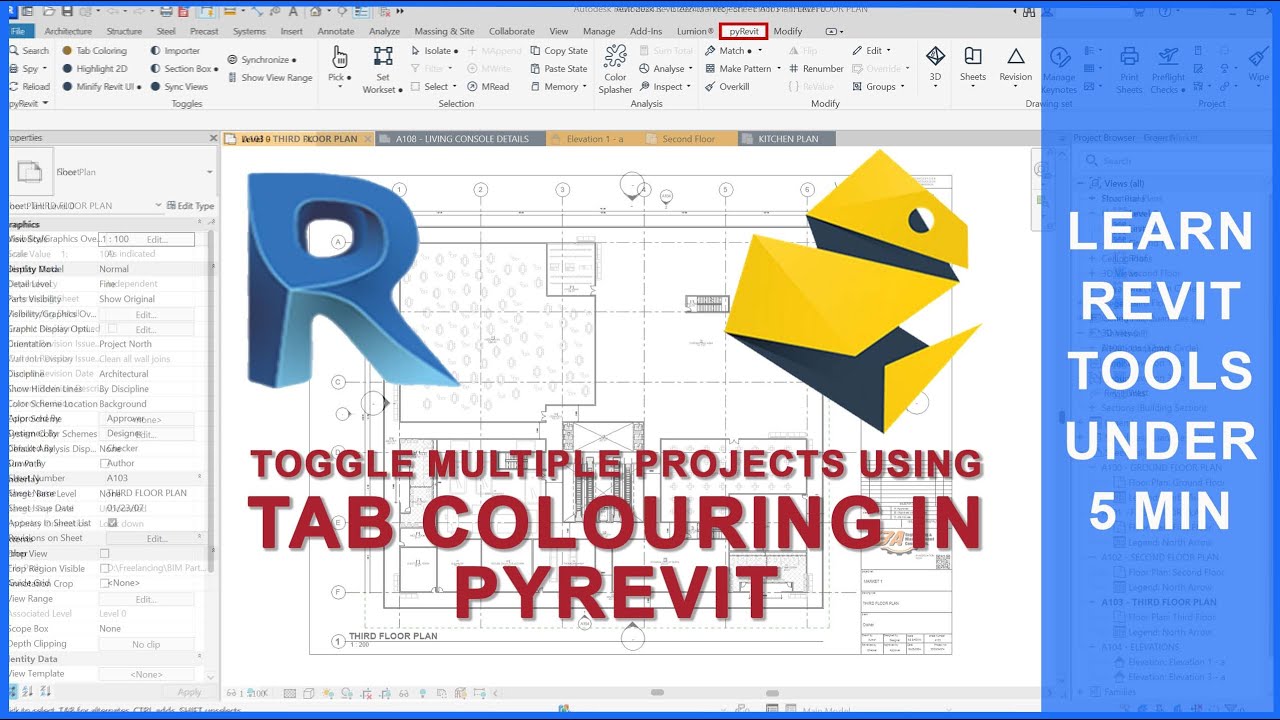
Task: Click the 3D tool
Action: (935, 65)
